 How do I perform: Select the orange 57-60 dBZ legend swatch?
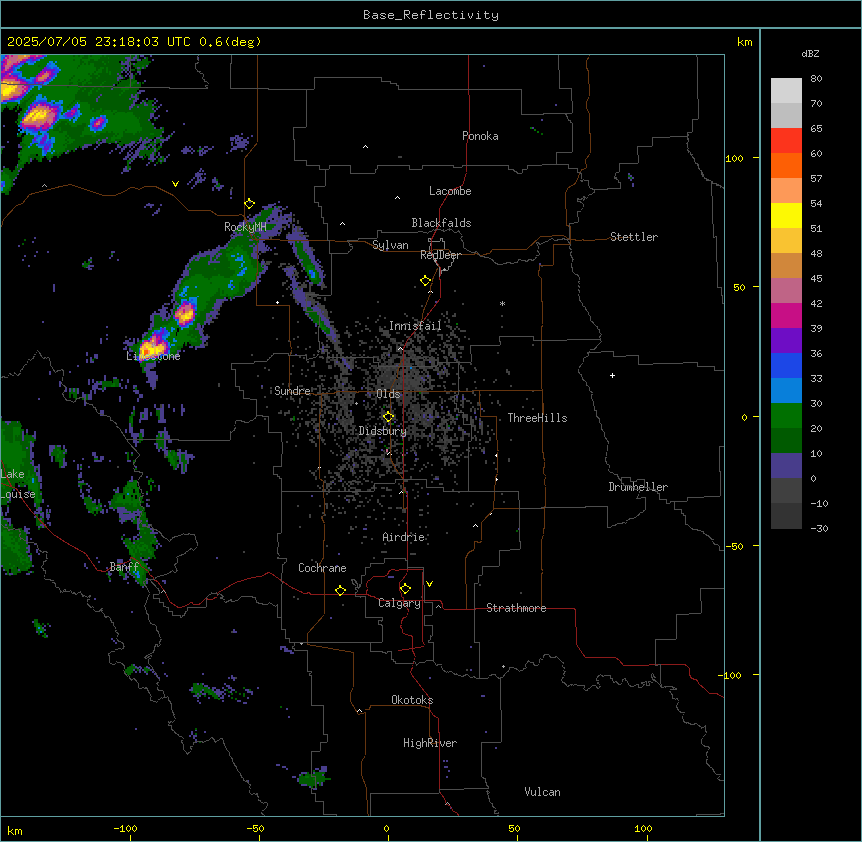tap(786, 165)
